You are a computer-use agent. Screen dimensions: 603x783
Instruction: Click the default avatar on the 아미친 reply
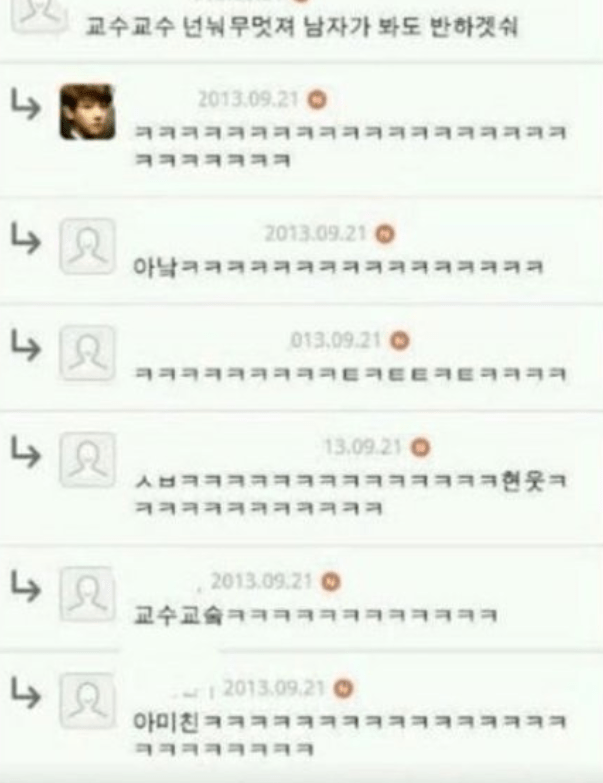coord(87,701)
